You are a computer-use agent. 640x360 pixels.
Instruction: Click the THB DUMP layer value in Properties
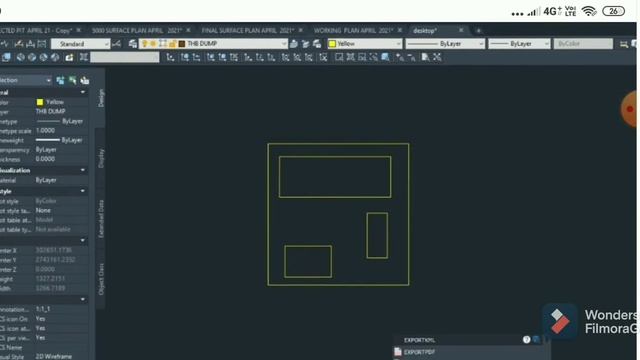[x=51, y=111]
